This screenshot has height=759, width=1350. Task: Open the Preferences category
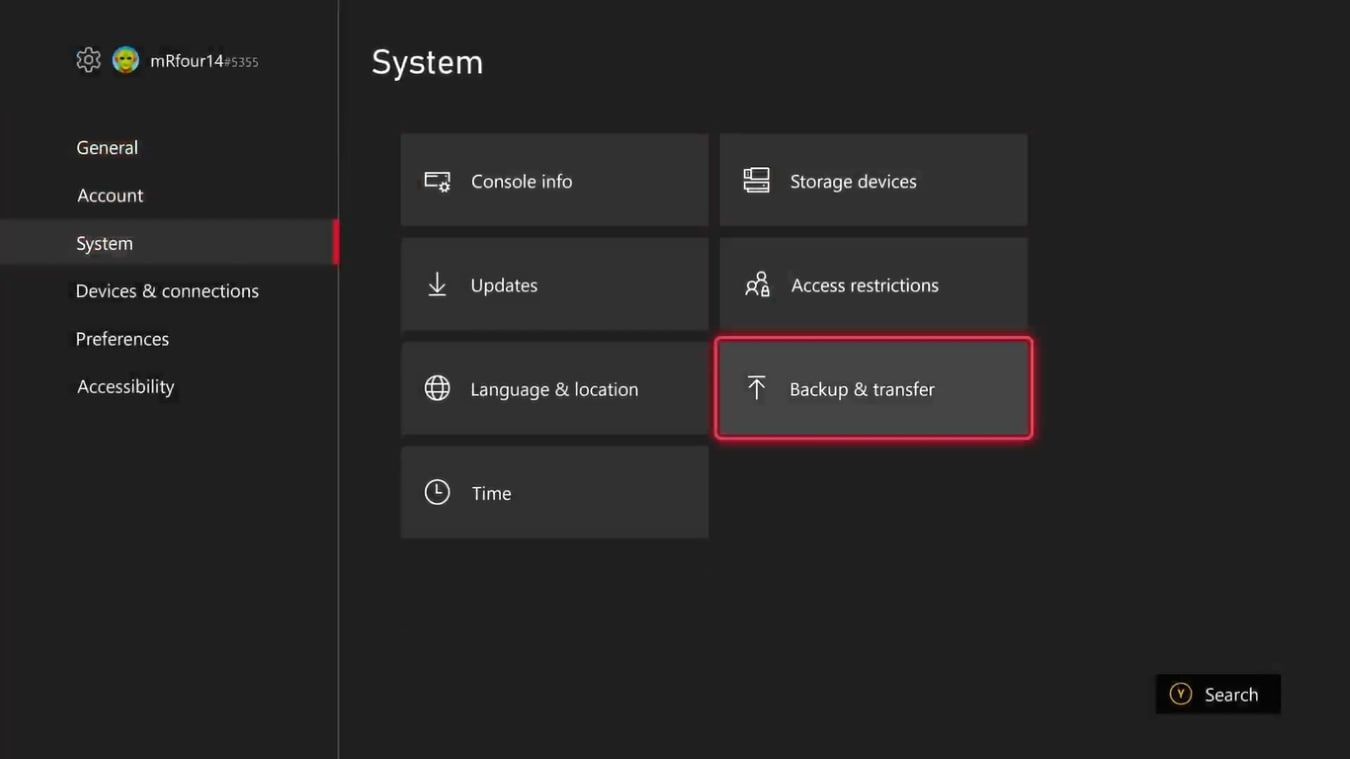coord(122,339)
